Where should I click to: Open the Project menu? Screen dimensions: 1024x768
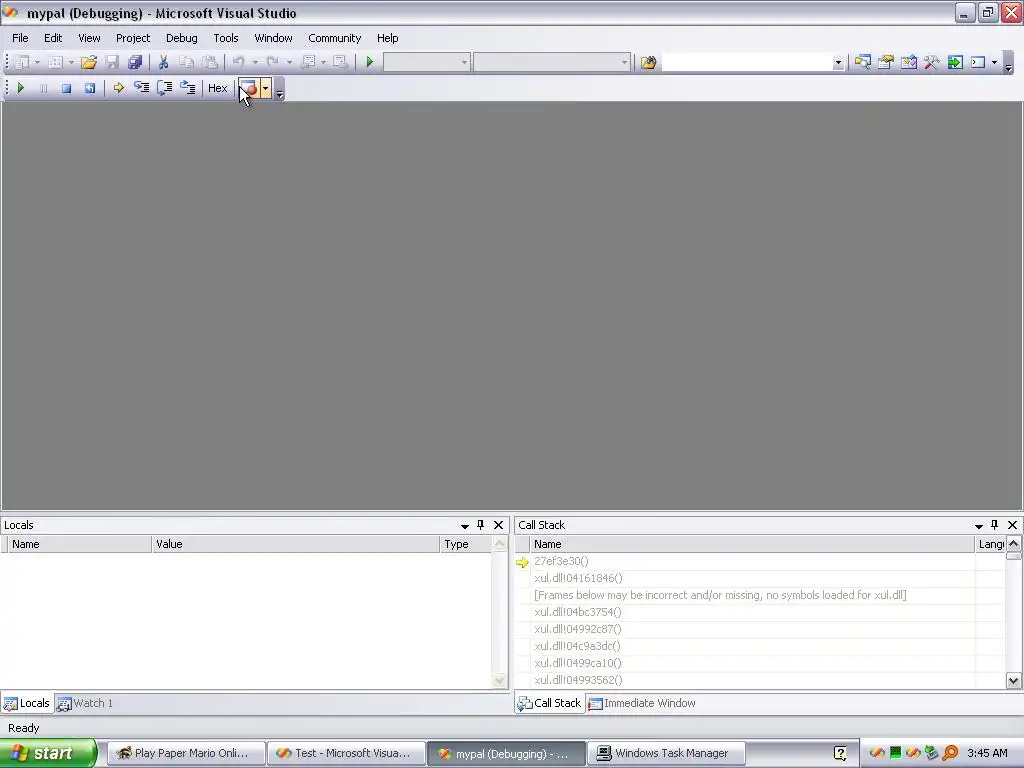[x=133, y=38]
